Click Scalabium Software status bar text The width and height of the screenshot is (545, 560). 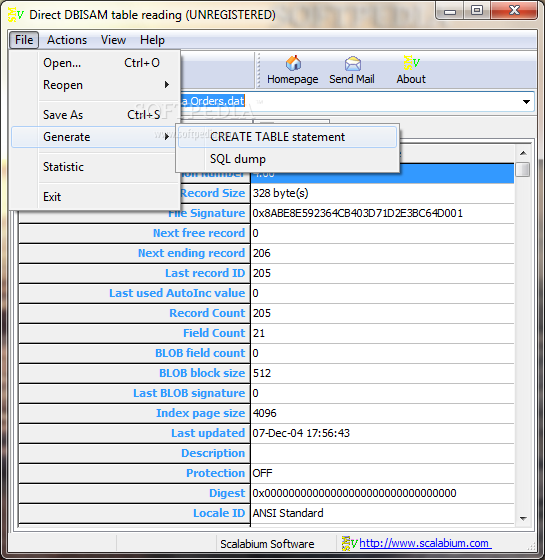(x=267, y=544)
